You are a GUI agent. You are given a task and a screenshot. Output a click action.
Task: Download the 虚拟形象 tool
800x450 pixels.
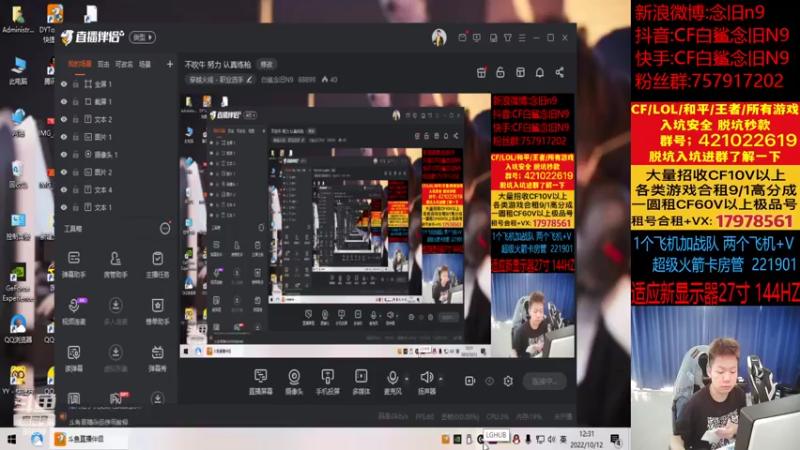point(116,358)
